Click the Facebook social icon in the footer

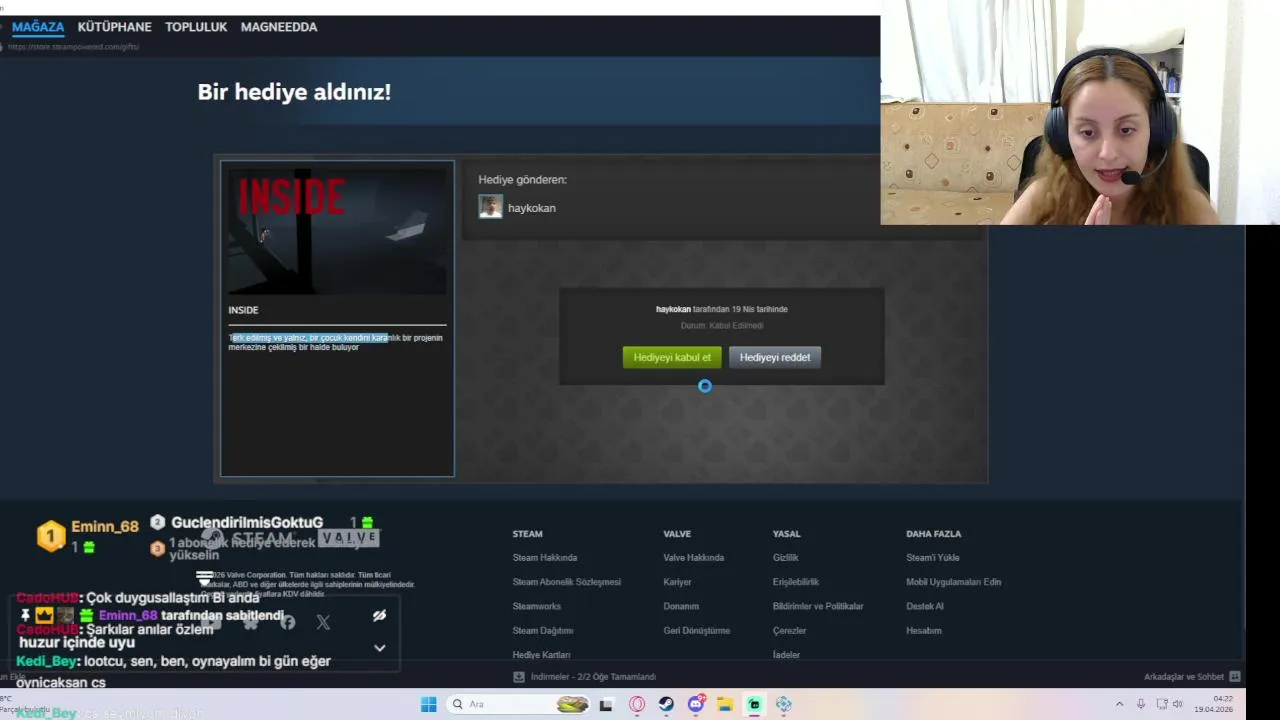pos(288,622)
